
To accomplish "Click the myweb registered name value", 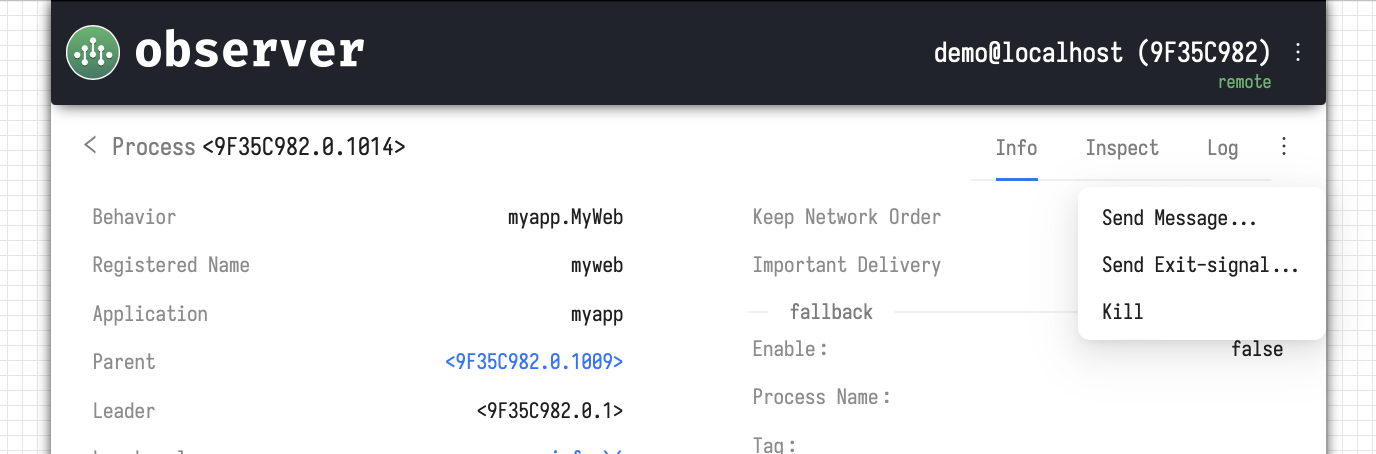I will pos(596,265).
